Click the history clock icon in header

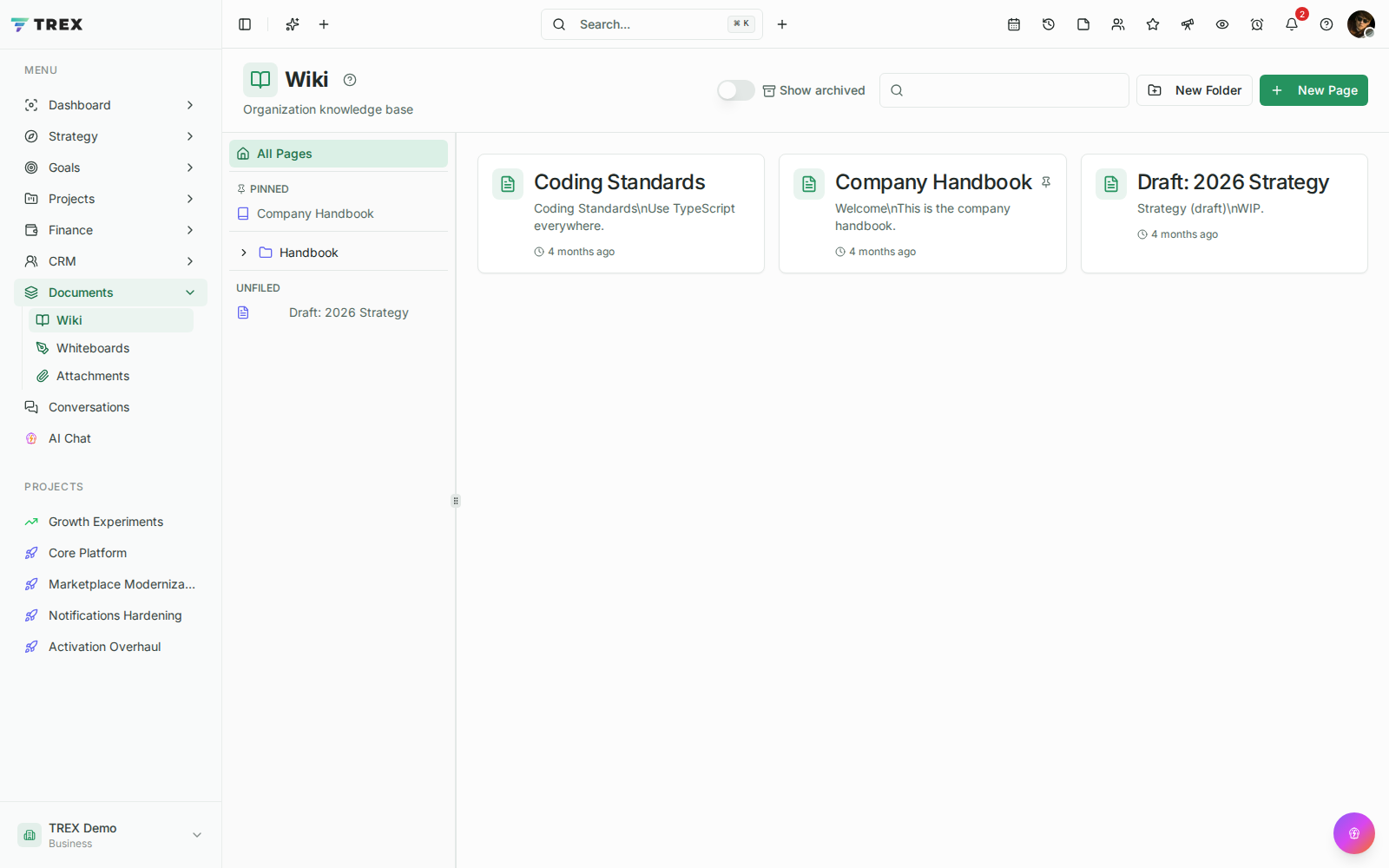1049,24
